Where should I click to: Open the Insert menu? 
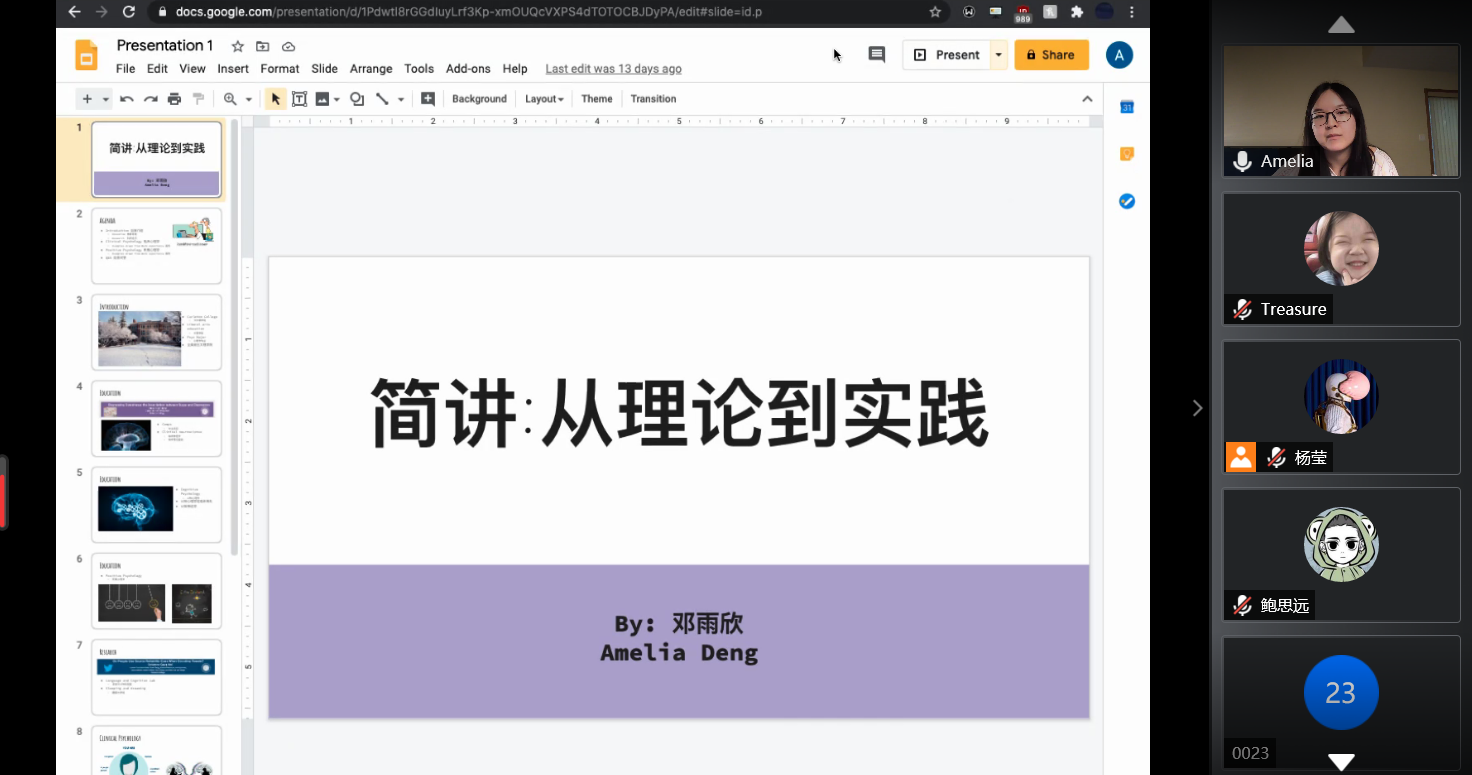[233, 69]
